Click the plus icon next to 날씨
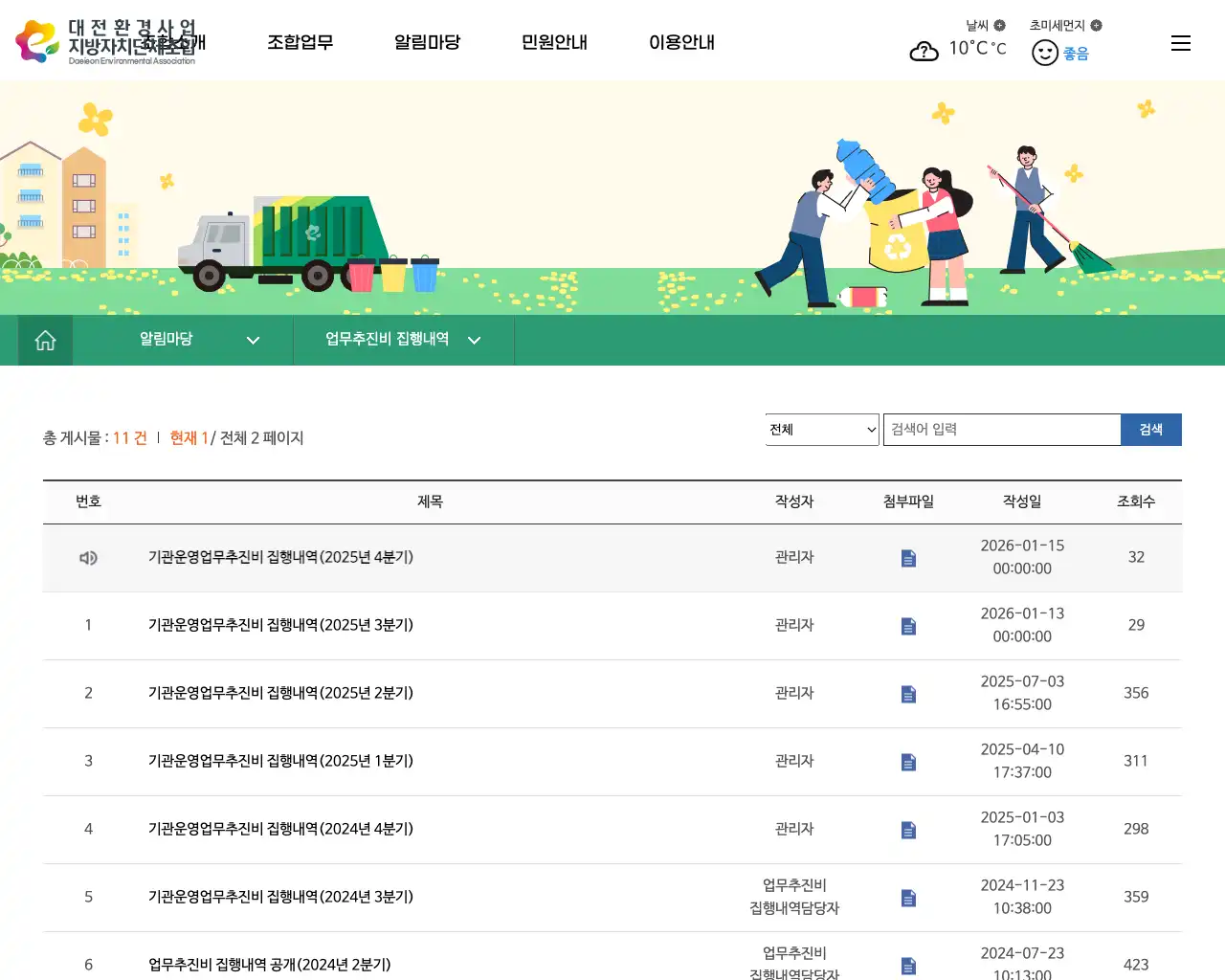Image resolution: width=1225 pixels, height=980 pixels. tap(998, 25)
